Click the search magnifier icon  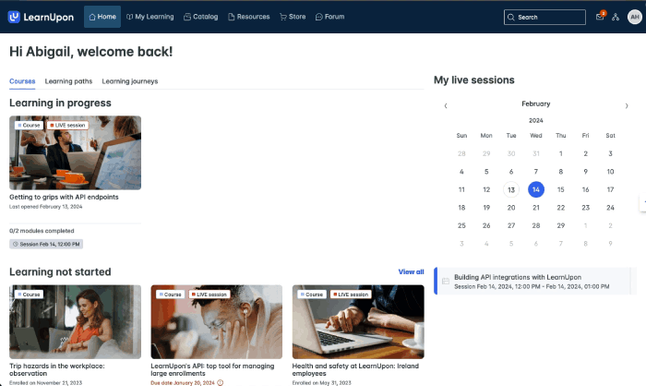point(511,17)
